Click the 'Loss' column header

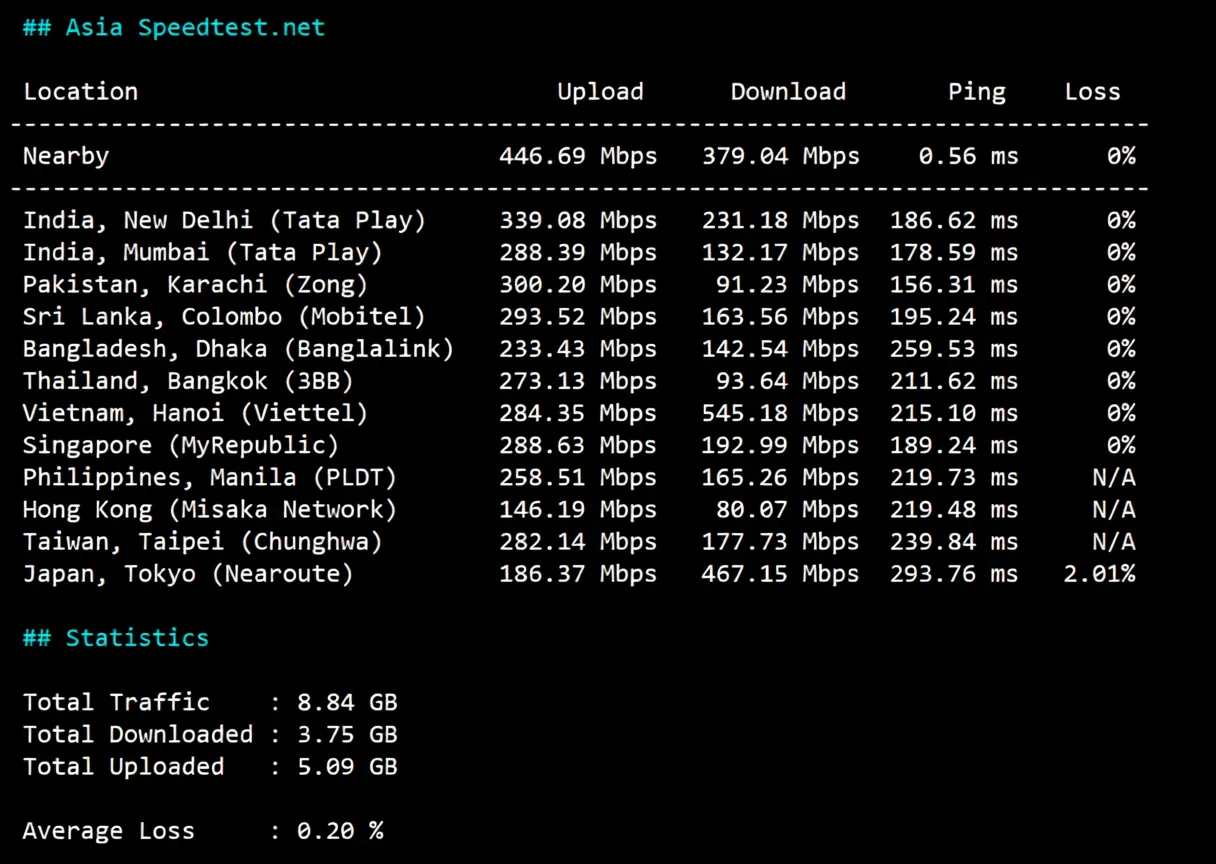click(1092, 92)
